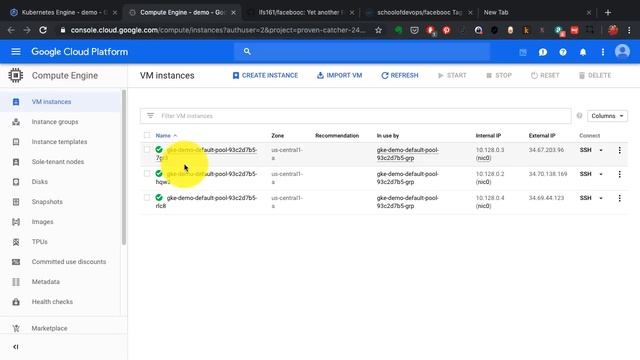Click the Sole-tenant nodes sidebar icon
Screen dimensions: 640x360
(16, 162)
